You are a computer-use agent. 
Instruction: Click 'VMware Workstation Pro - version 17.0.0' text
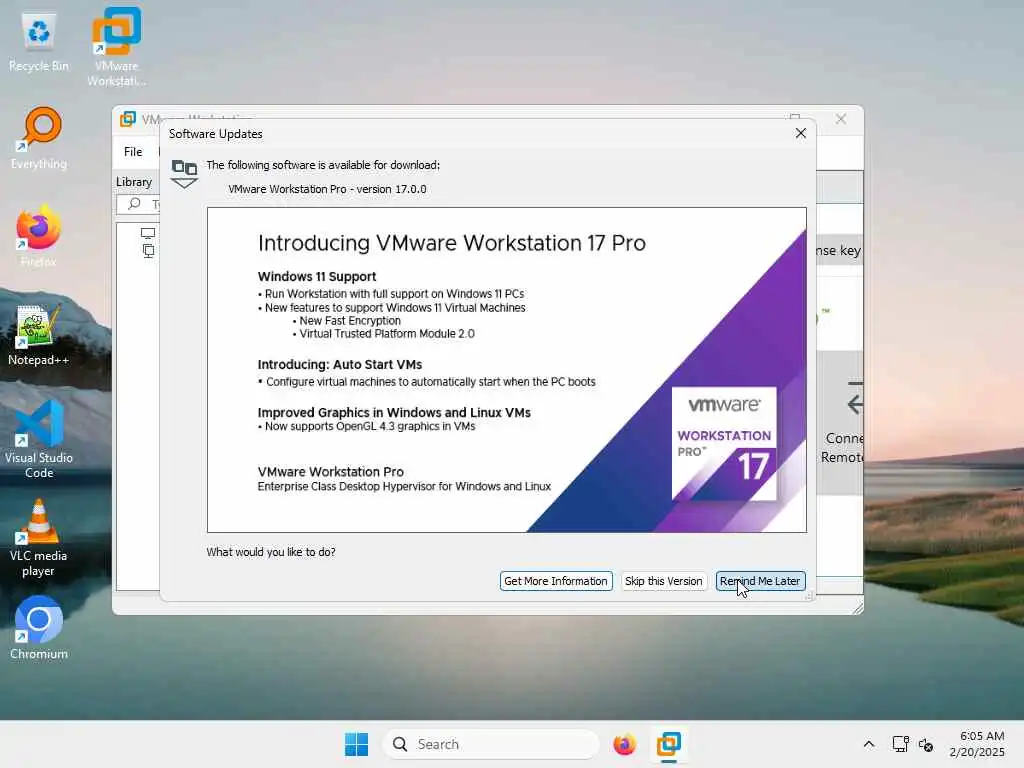(x=327, y=189)
